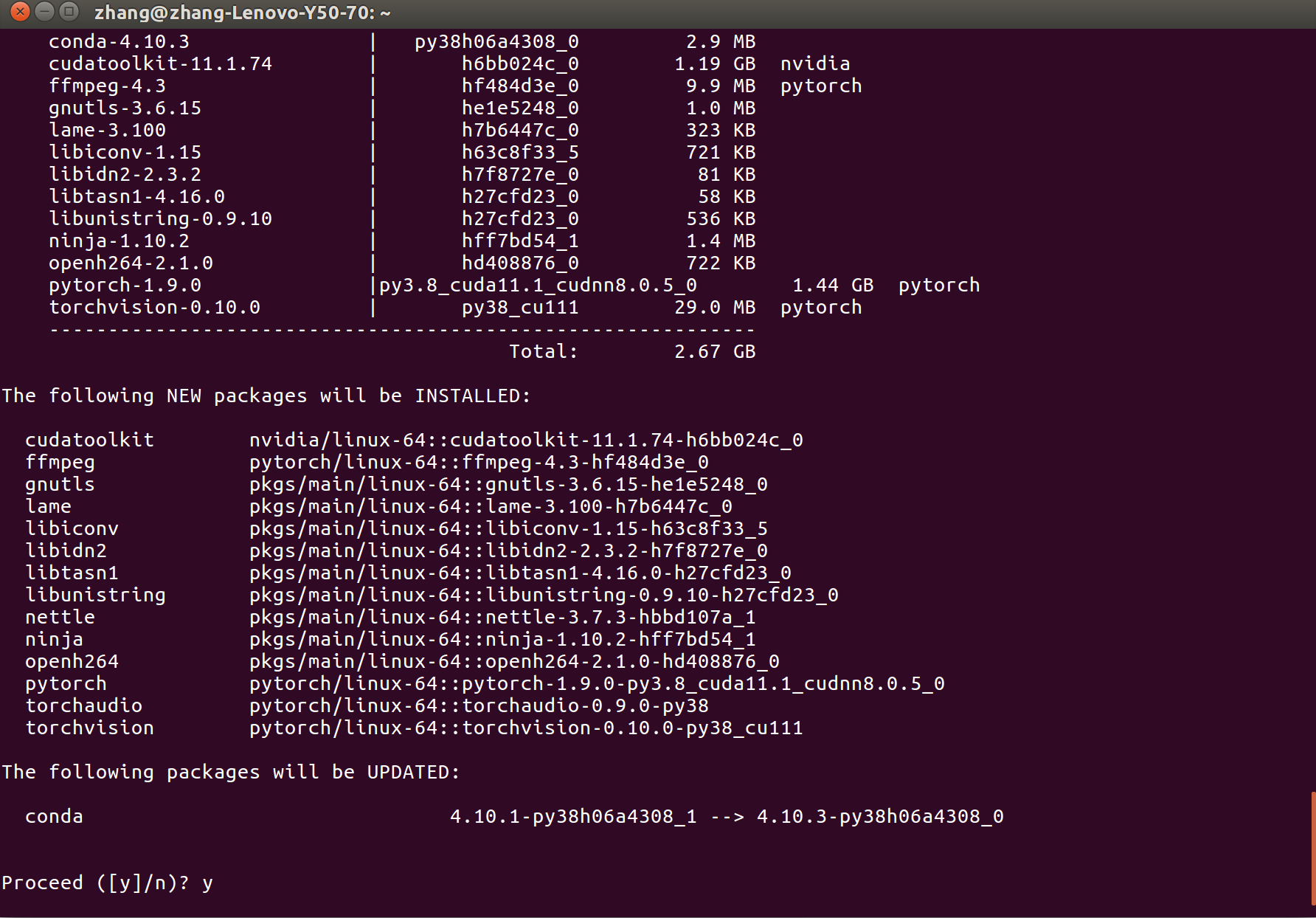Close the terminal window
The width and height of the screenshot is (1316, 918).
(21, 12)
